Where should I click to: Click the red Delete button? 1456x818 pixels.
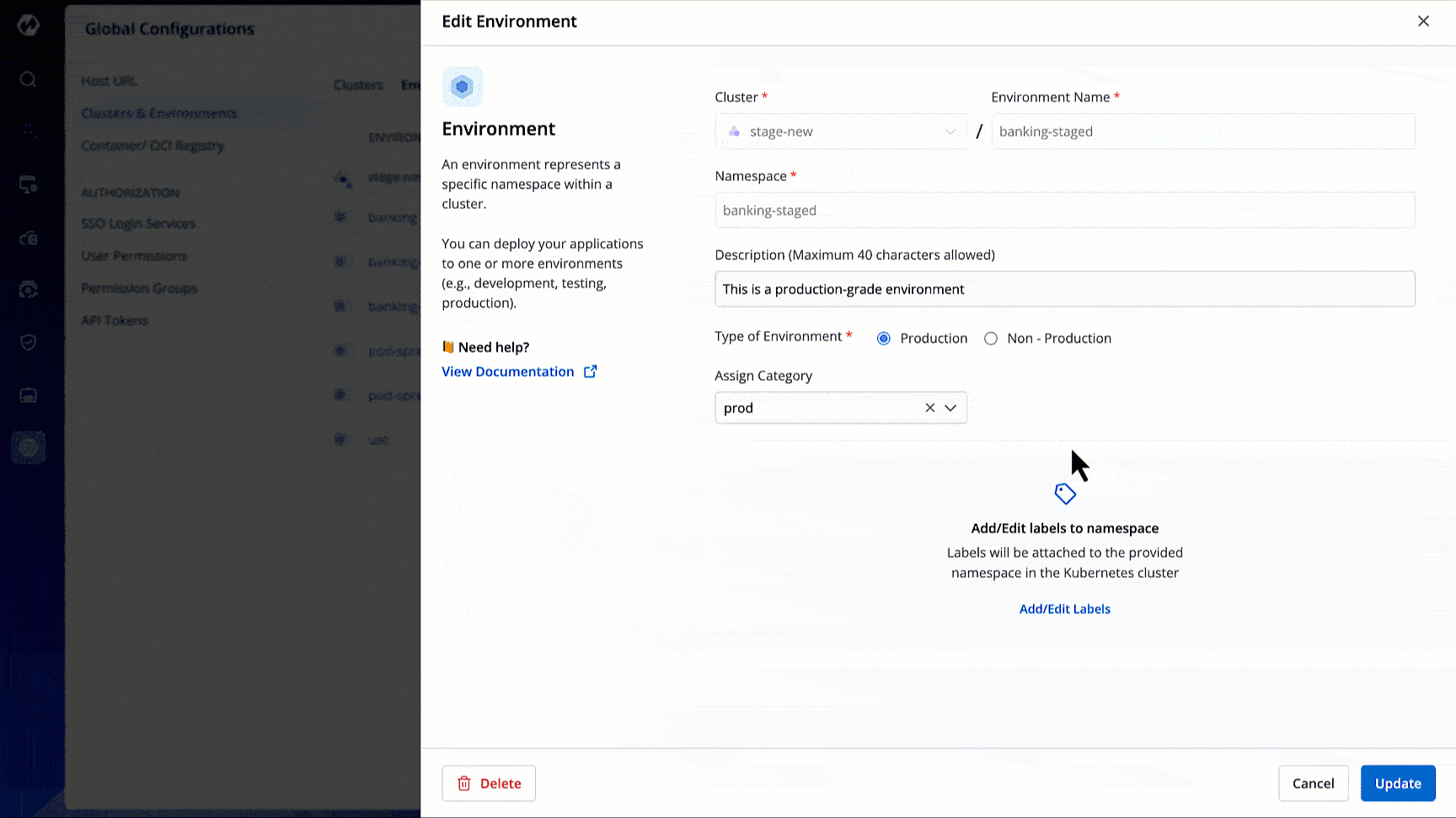click(x=489, y=783)
